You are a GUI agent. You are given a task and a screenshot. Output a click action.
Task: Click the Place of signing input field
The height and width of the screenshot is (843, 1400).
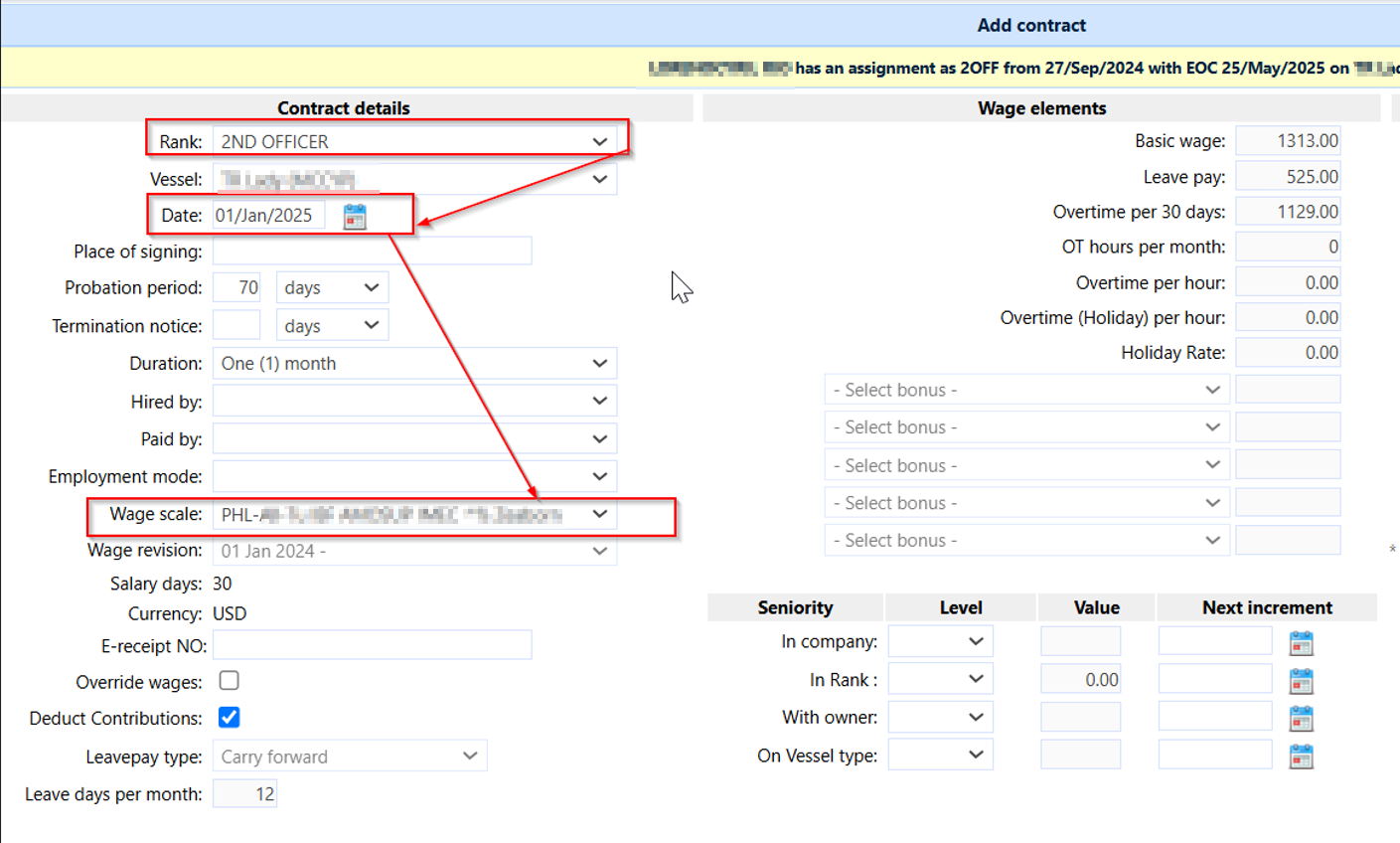tap(372, 252)
